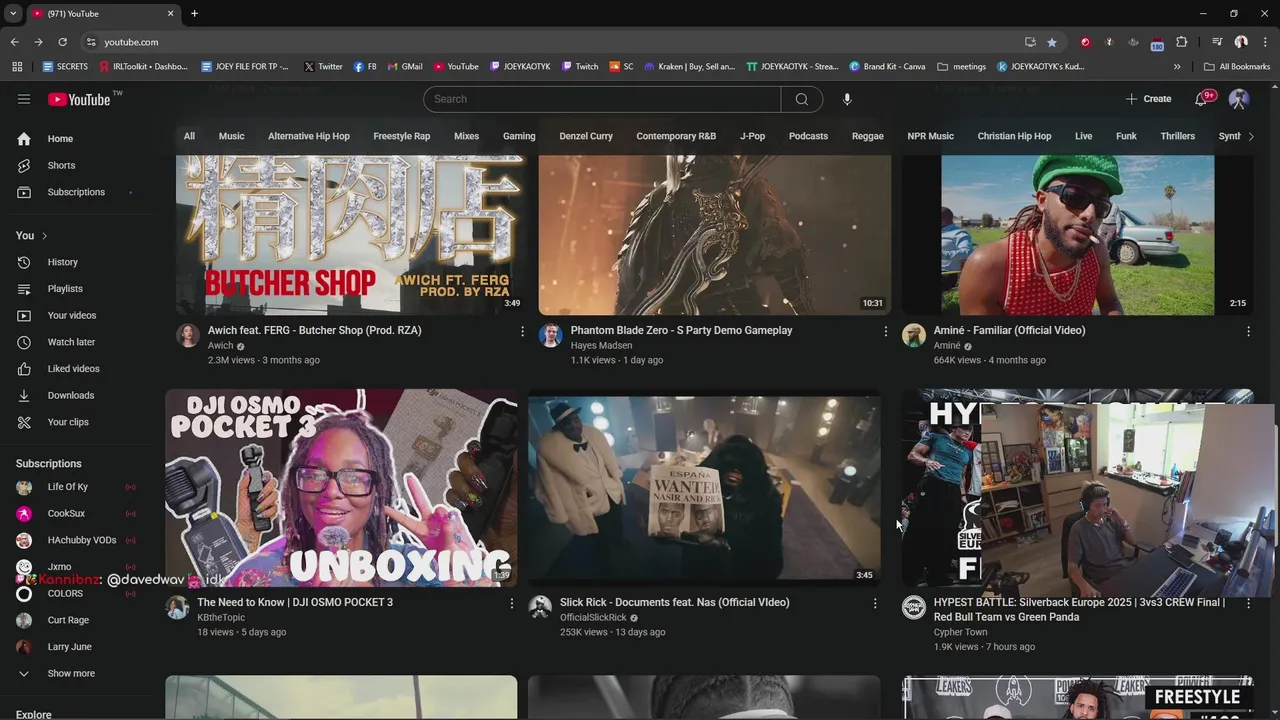This screenshot has height=720, width=1280.
Task: Click the Hayes Madsen channel avatar
Action: coord(551,335)
